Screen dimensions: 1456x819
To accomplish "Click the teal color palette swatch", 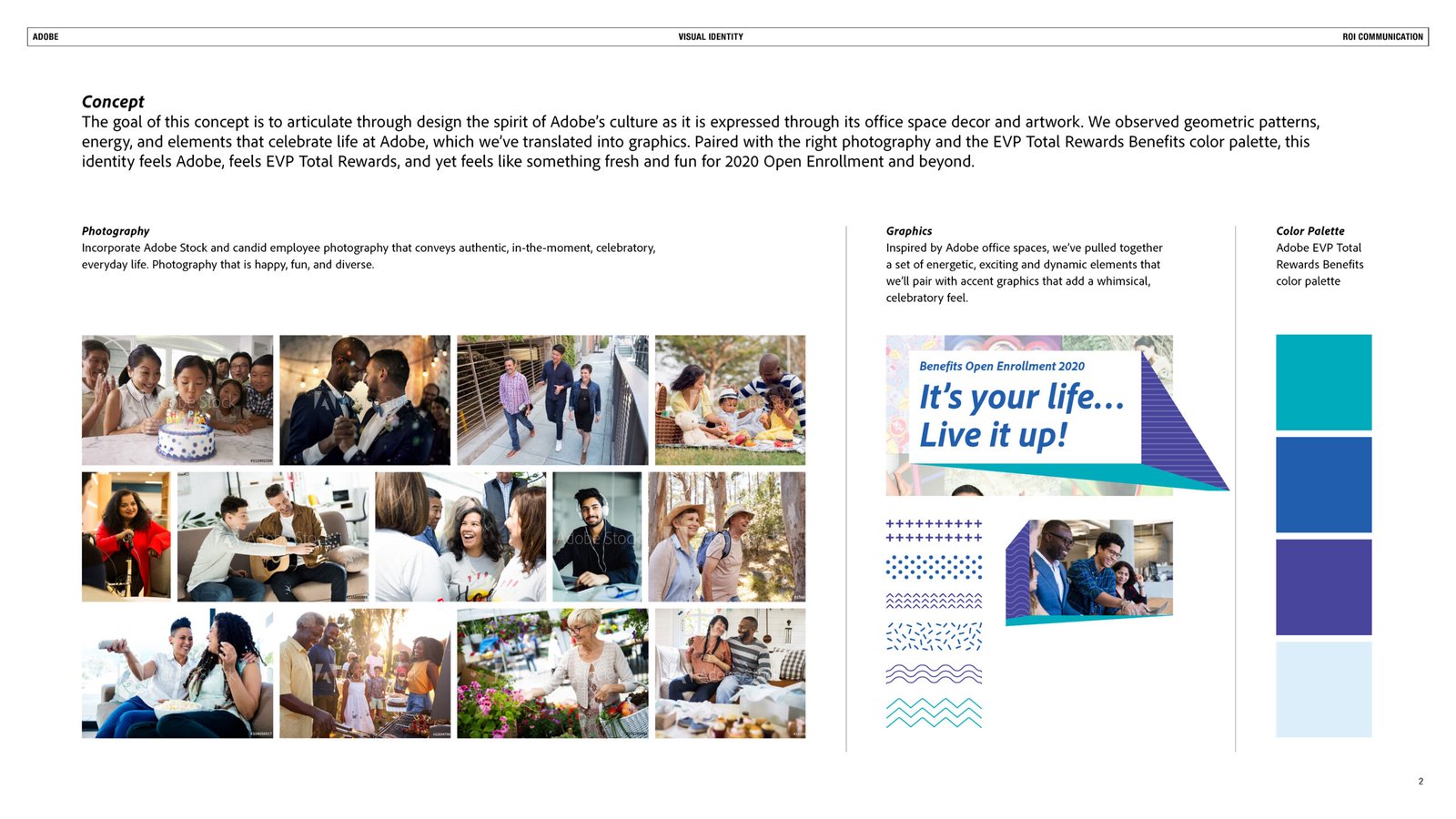I will tap(1323, 382).
